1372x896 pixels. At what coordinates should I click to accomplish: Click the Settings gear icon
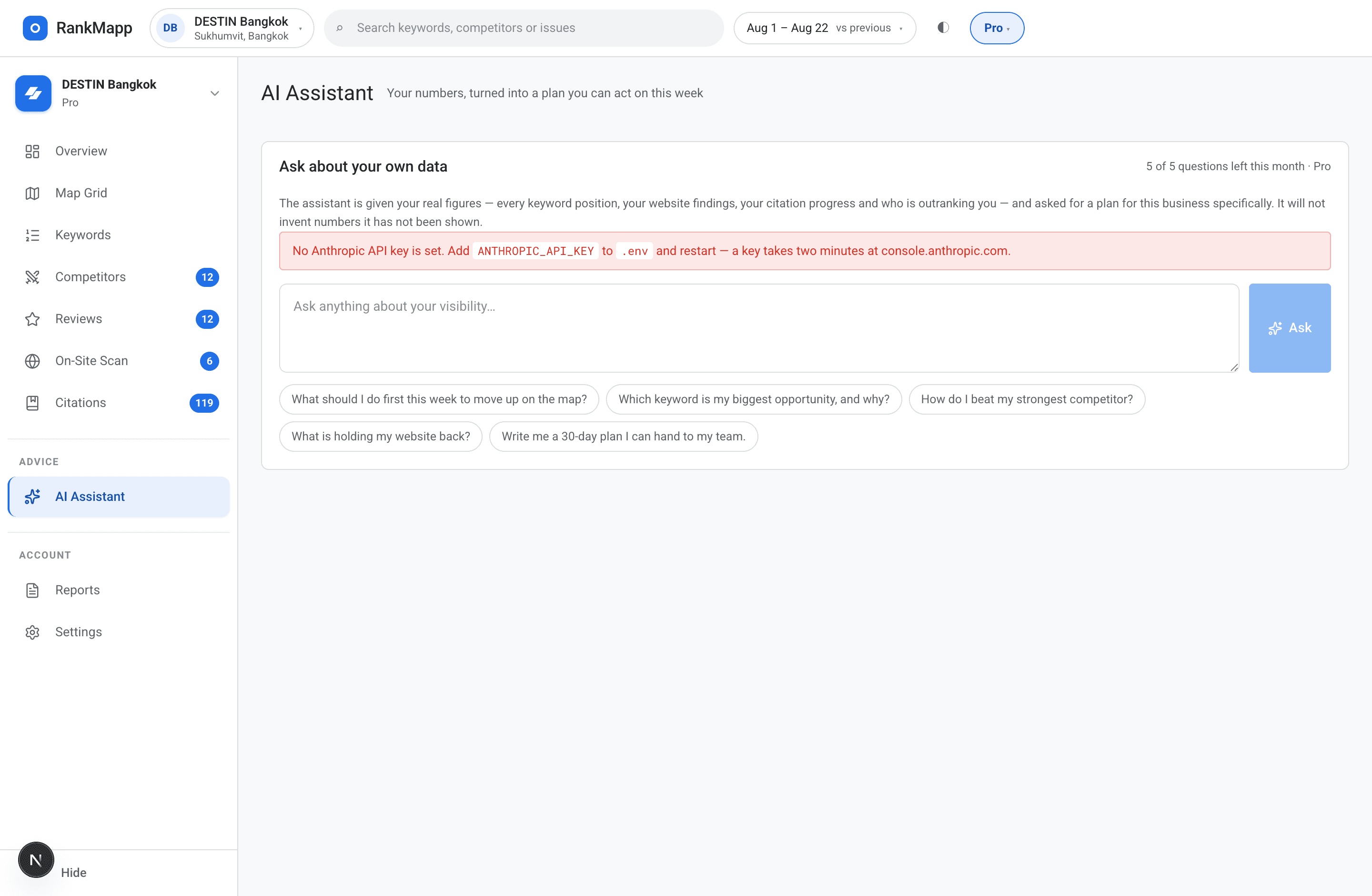(x=32, y=632)
